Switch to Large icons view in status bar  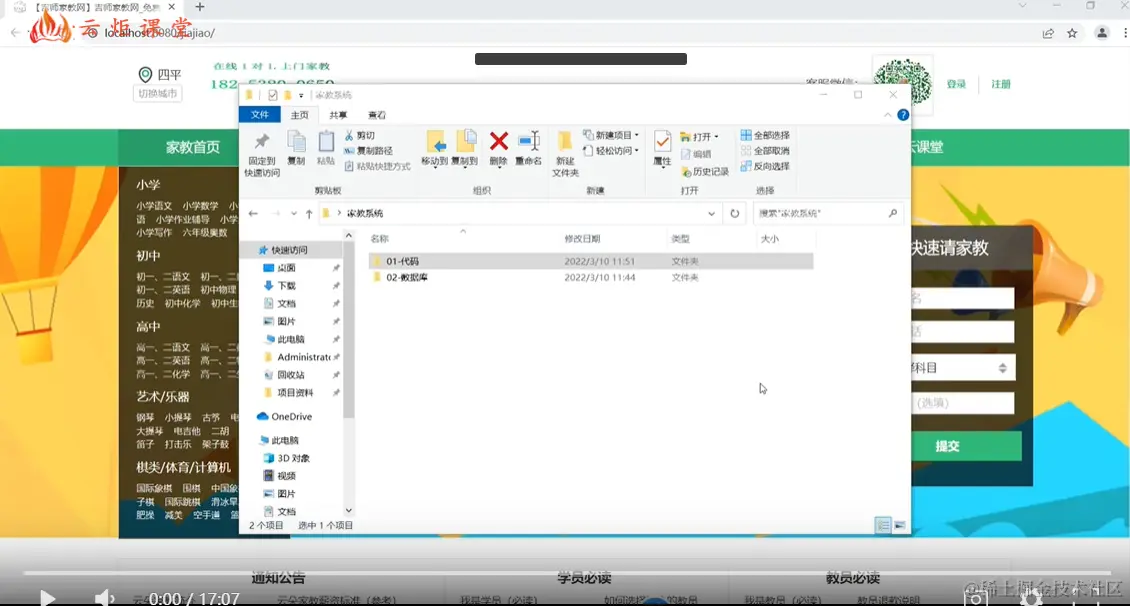click(x=899, y=525)
